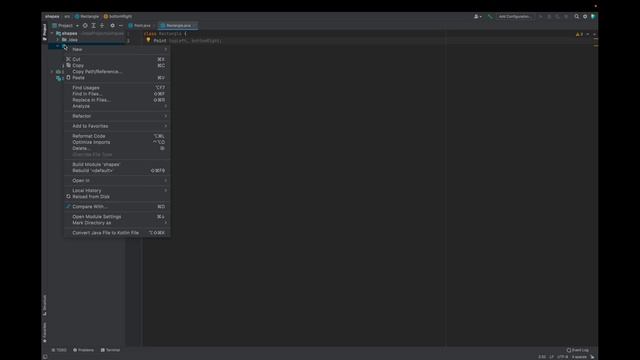Click the warnings indicator in editor corner

click(x=579, y=34)
